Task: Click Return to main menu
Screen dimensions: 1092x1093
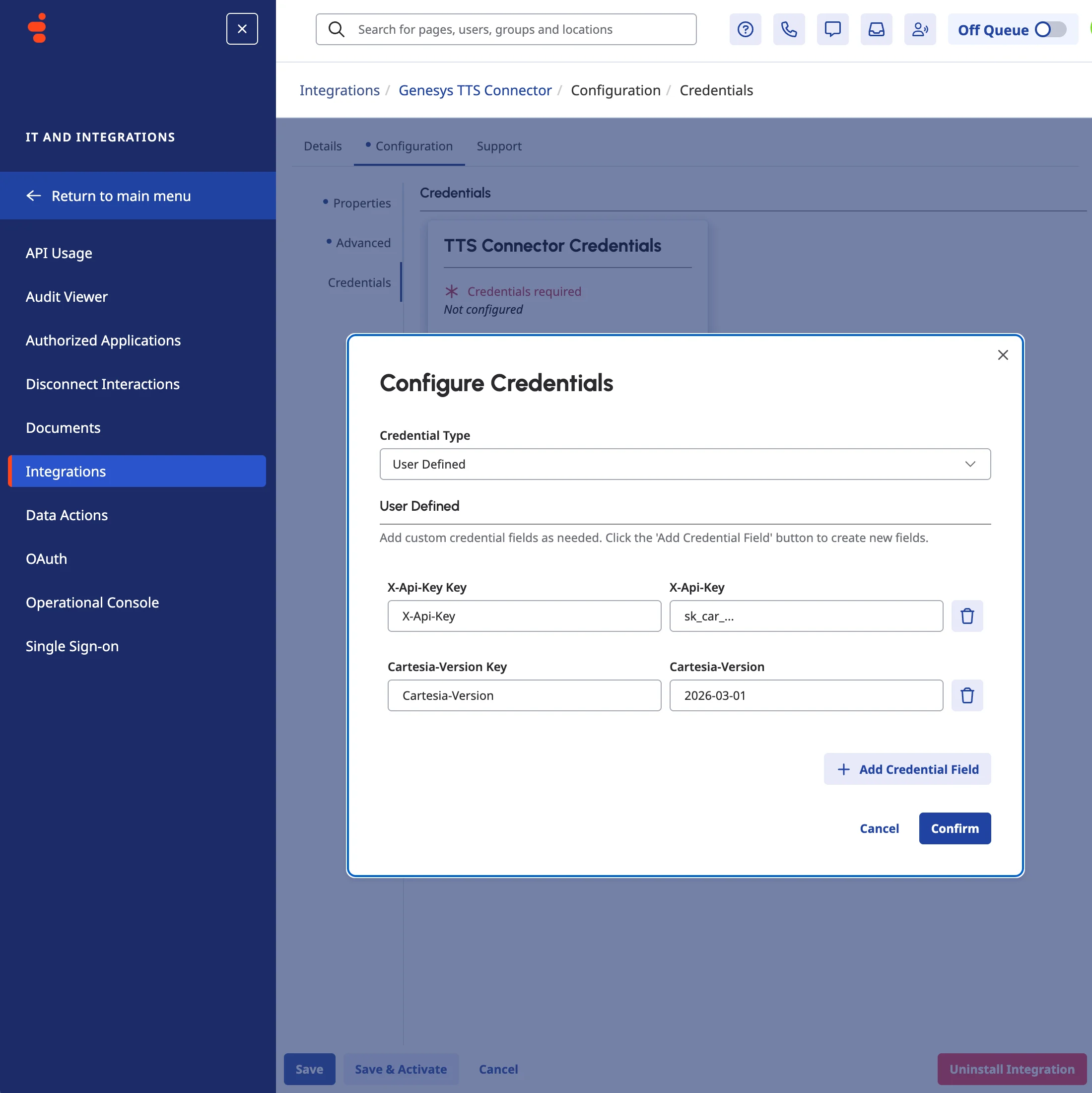Action: pyautogui.click(x=138, y=196)
